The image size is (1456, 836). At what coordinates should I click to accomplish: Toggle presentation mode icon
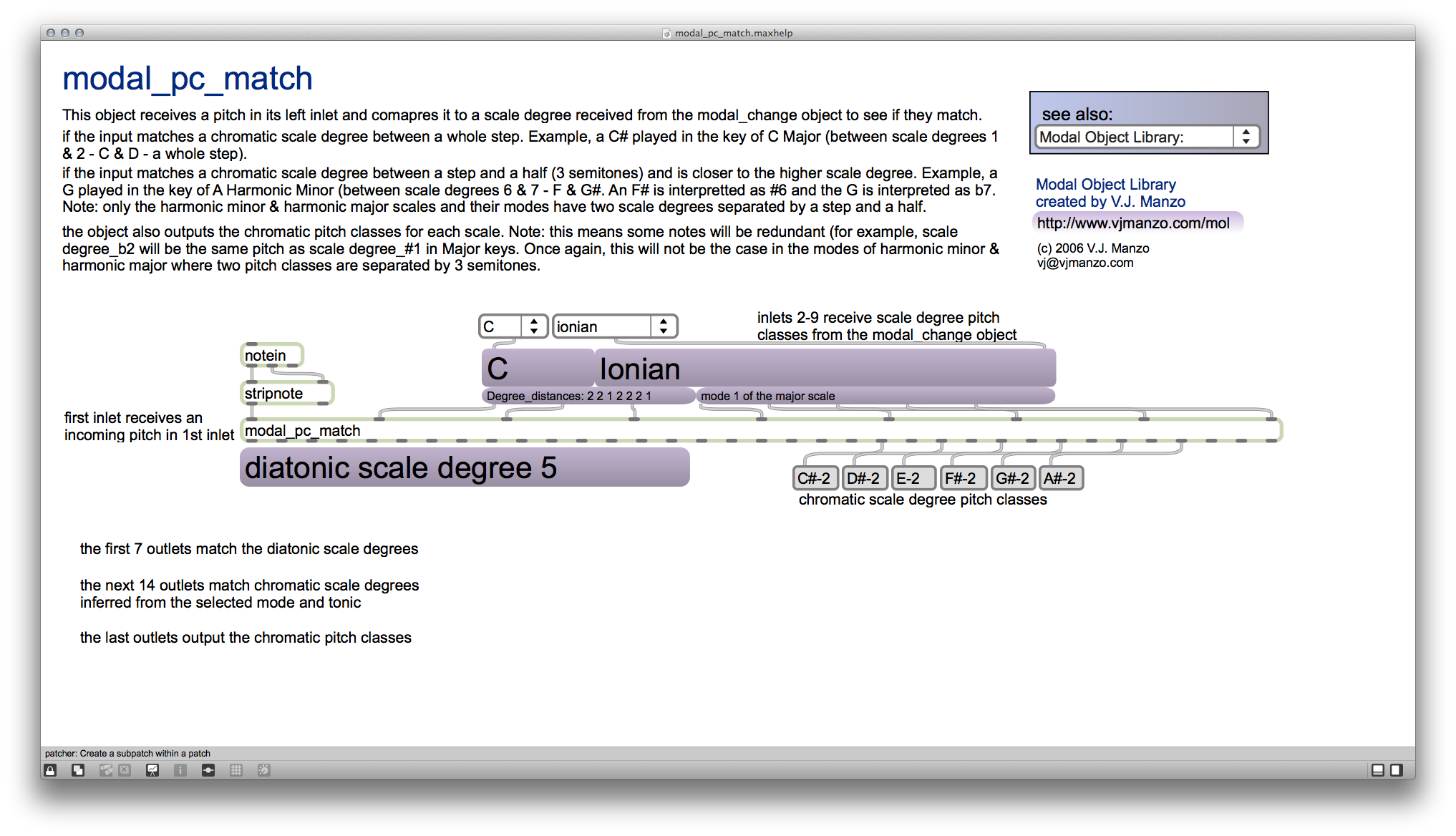click(152, 770)
